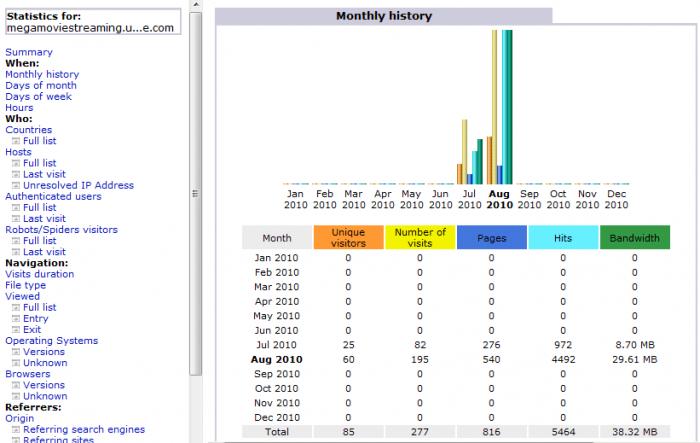Click the icon next to Operating Systems Versions
Image resolution: width=700 pixels, height=443 pixels.
pos(16,352)
